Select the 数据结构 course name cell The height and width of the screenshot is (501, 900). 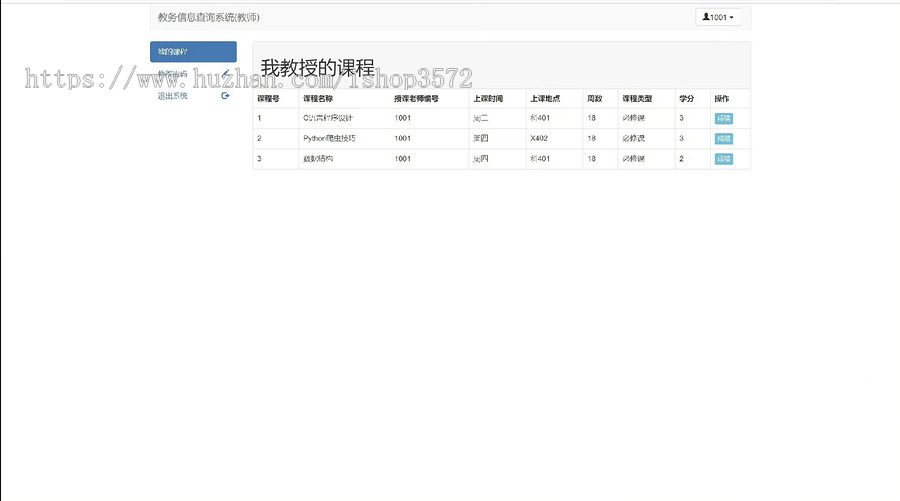click(x=318, y=158)
